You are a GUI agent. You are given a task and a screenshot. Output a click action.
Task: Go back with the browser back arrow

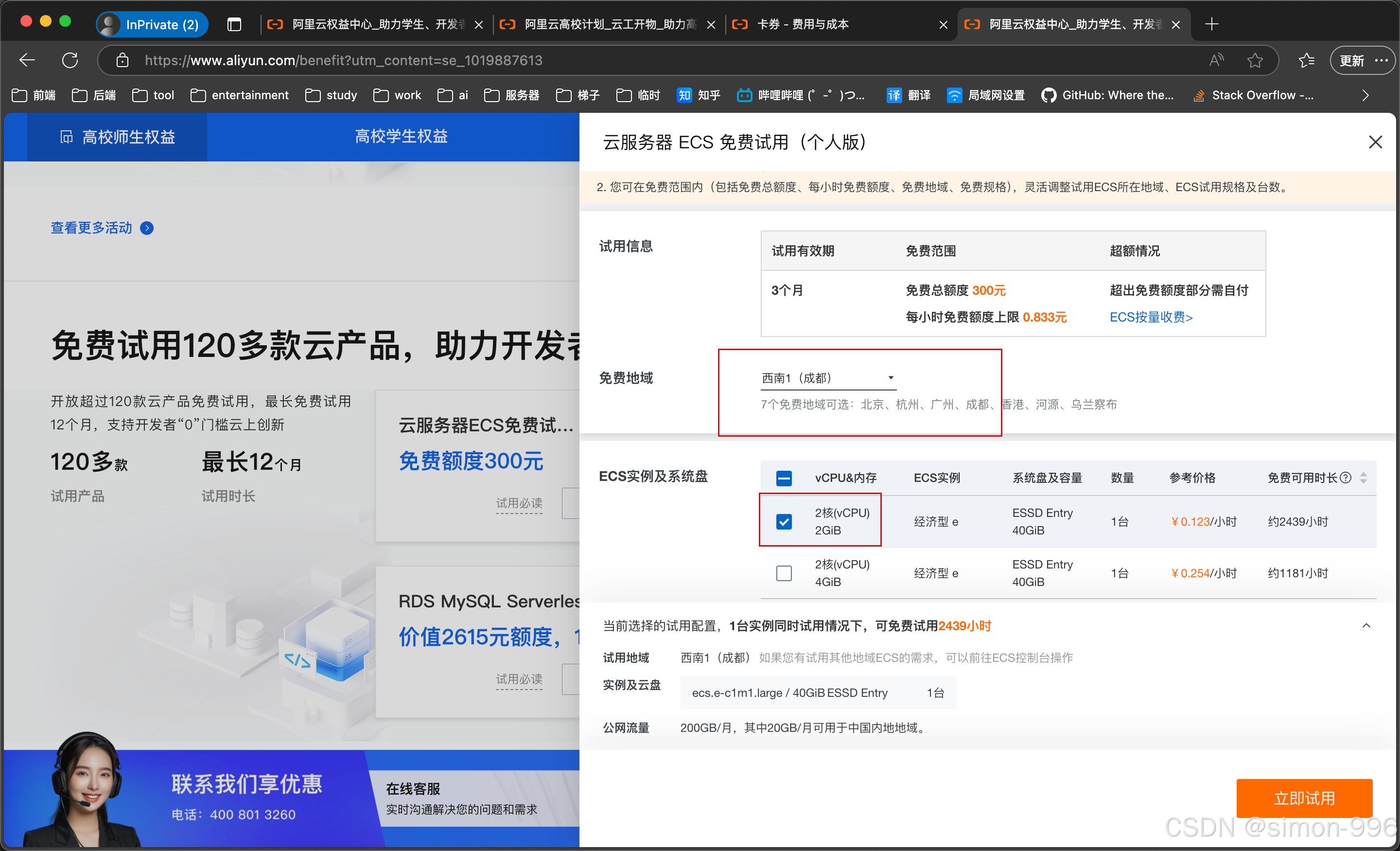pyautogui.click(x=27, y=60)
